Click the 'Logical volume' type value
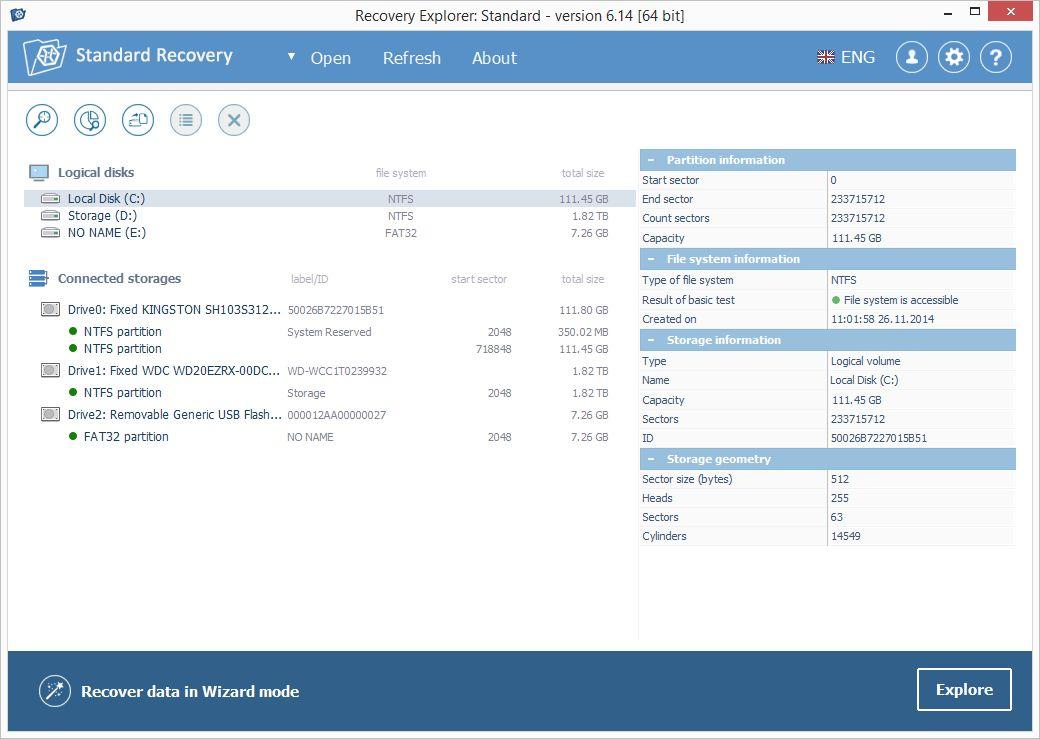Viewport: 1040px width, 739px height. click(x=866, y=361)
